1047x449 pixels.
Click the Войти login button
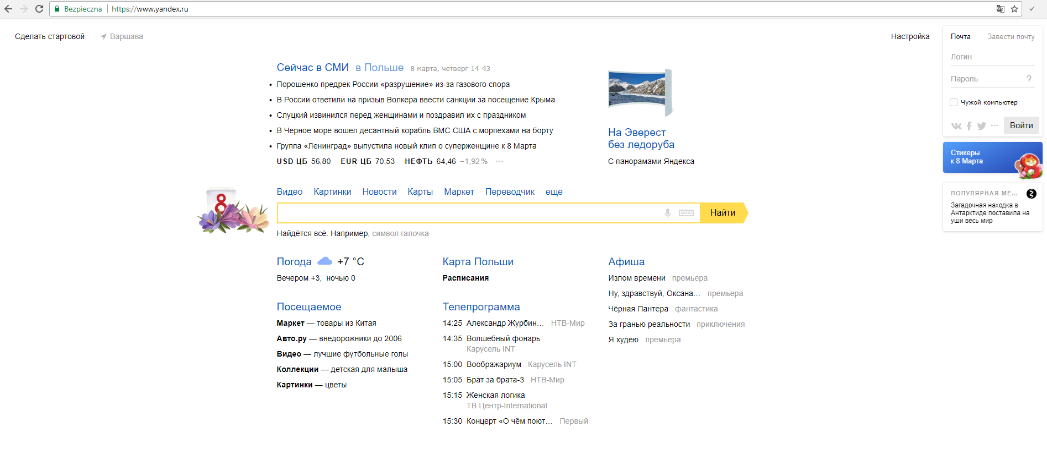tap(1021, 126)
